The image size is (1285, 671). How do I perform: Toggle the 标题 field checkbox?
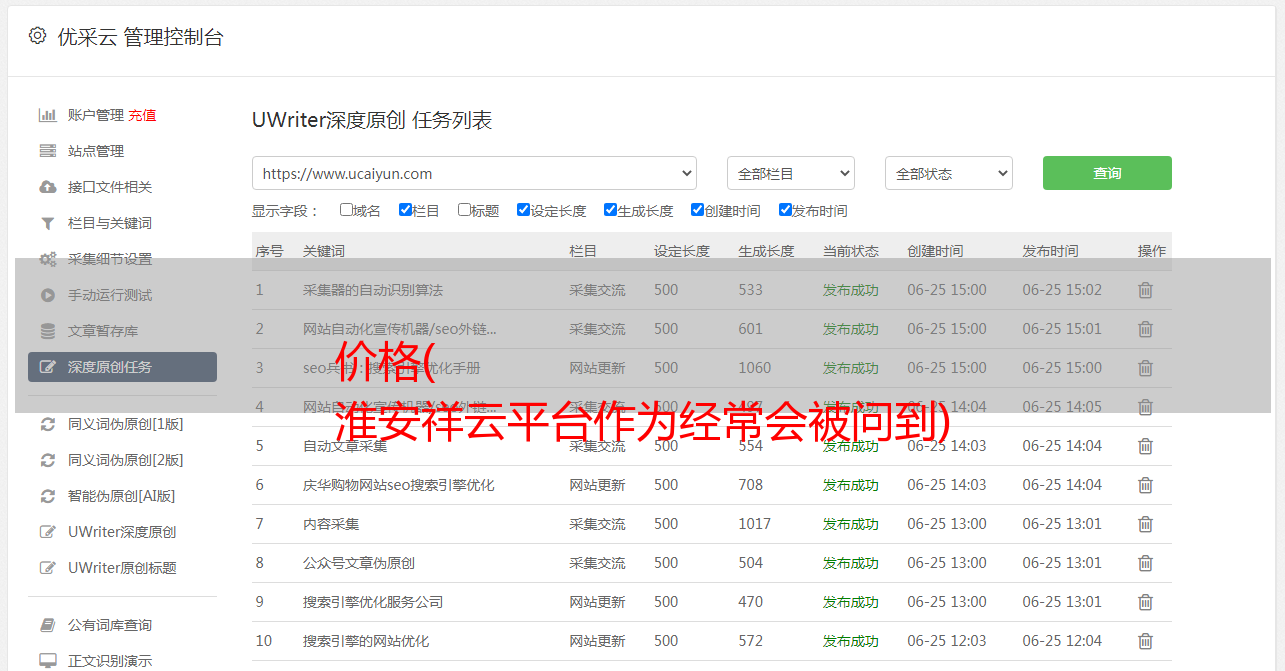coord(464,210)
